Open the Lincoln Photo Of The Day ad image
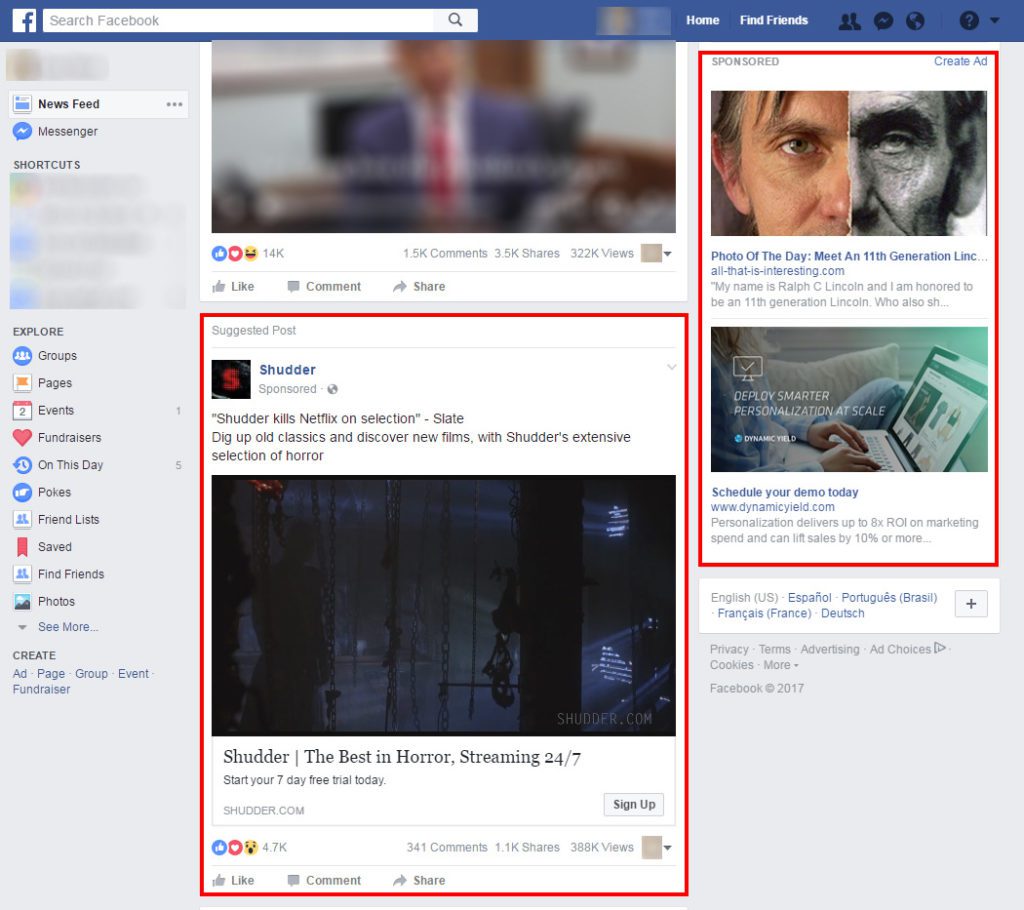Image resolution: width=1024 pixels, height=910 pixels. click(849, 163)
